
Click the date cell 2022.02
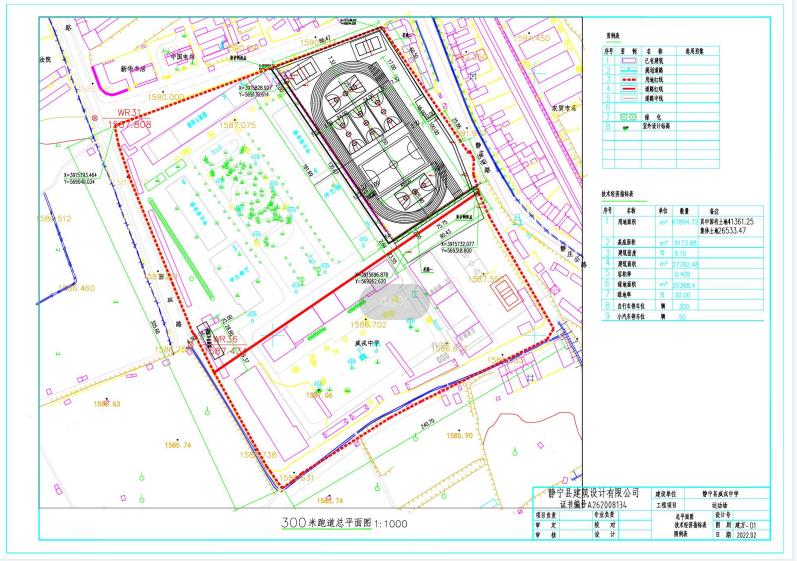746,535
